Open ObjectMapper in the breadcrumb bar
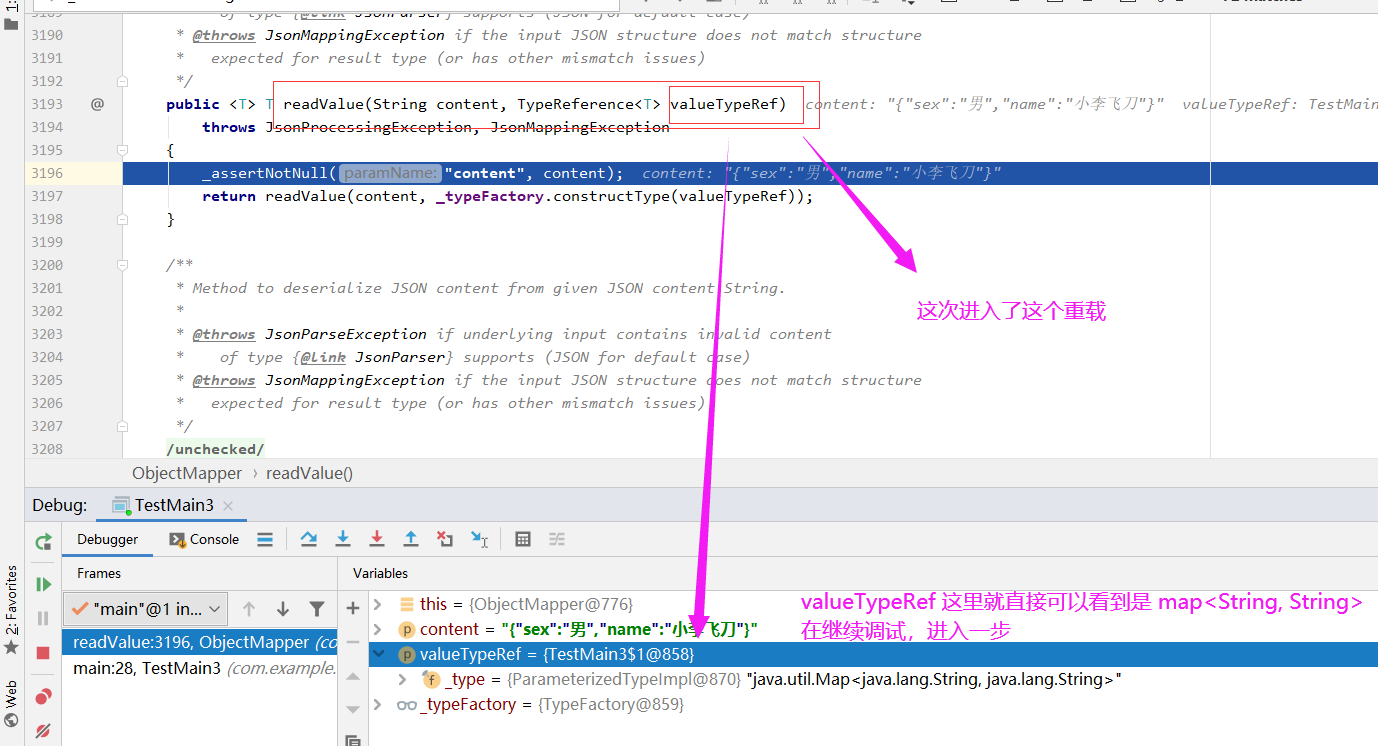 (x=186, y=472)
